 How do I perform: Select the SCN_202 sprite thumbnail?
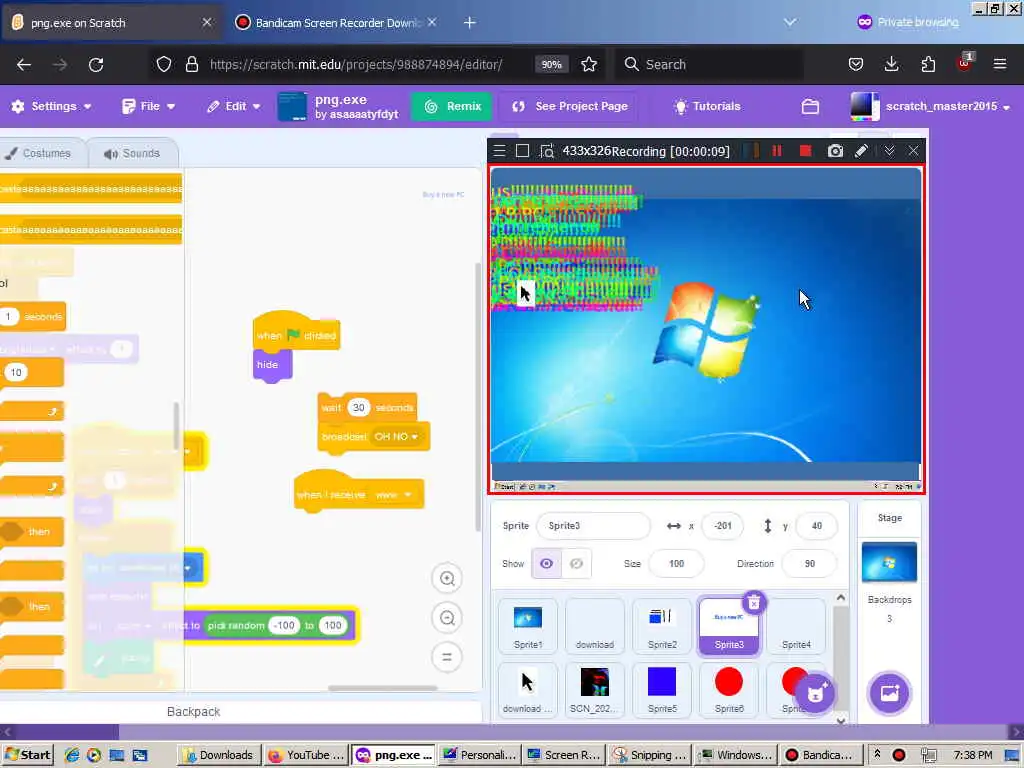[594, 690]
